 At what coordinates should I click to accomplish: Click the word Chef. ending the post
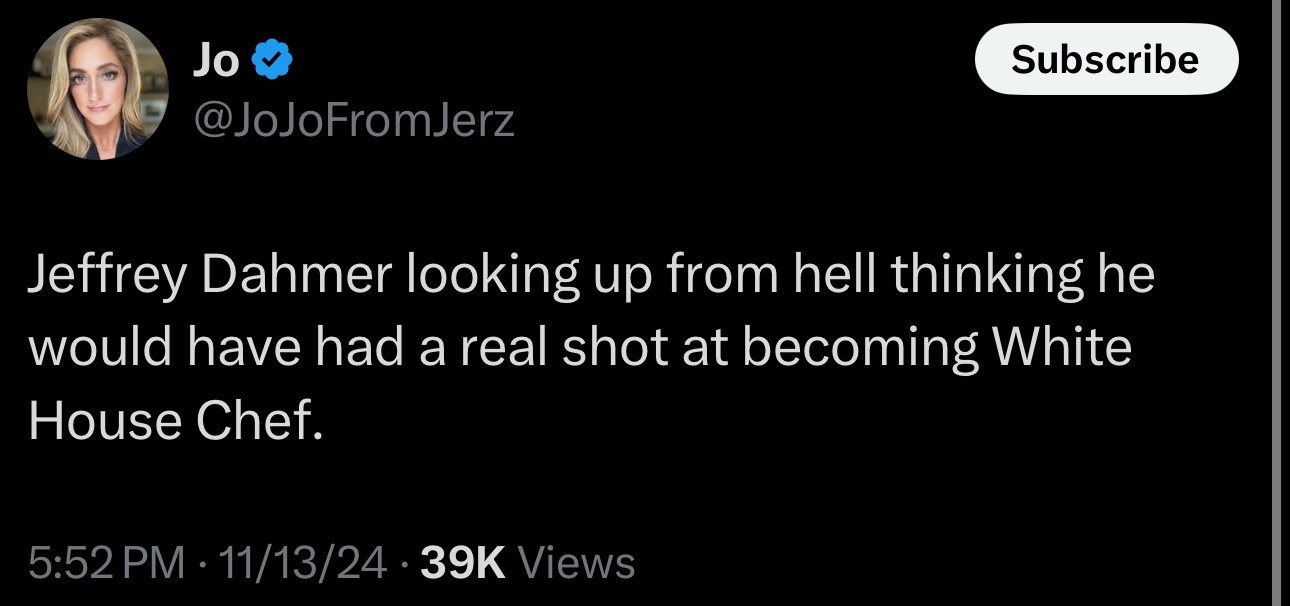pos(260,421)
